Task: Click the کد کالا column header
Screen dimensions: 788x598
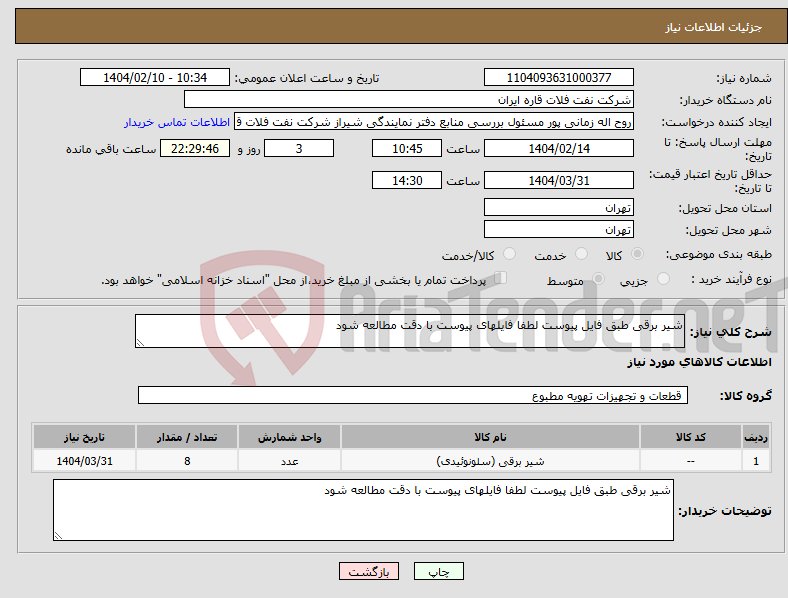Action: [691, 437]
